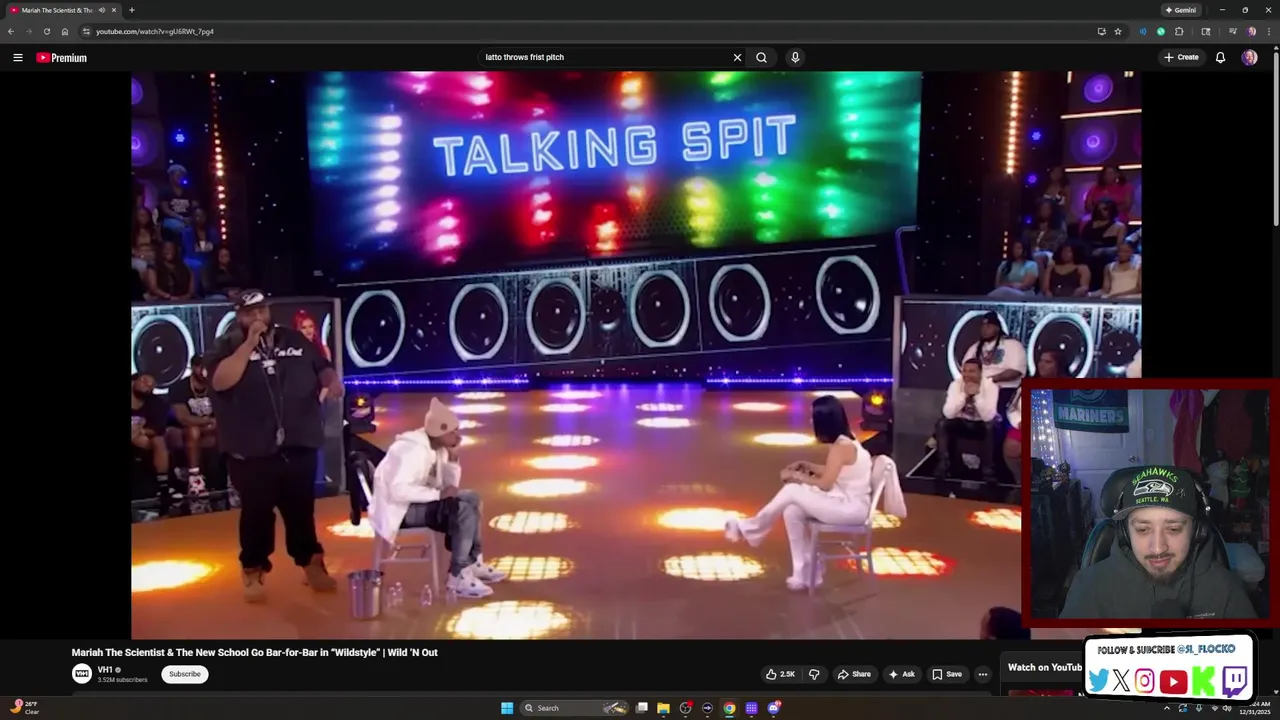The width and height of the screenshot is (1280, 720).
Task: Close the YouTube browser tab
Action: [x=114, y=10]
